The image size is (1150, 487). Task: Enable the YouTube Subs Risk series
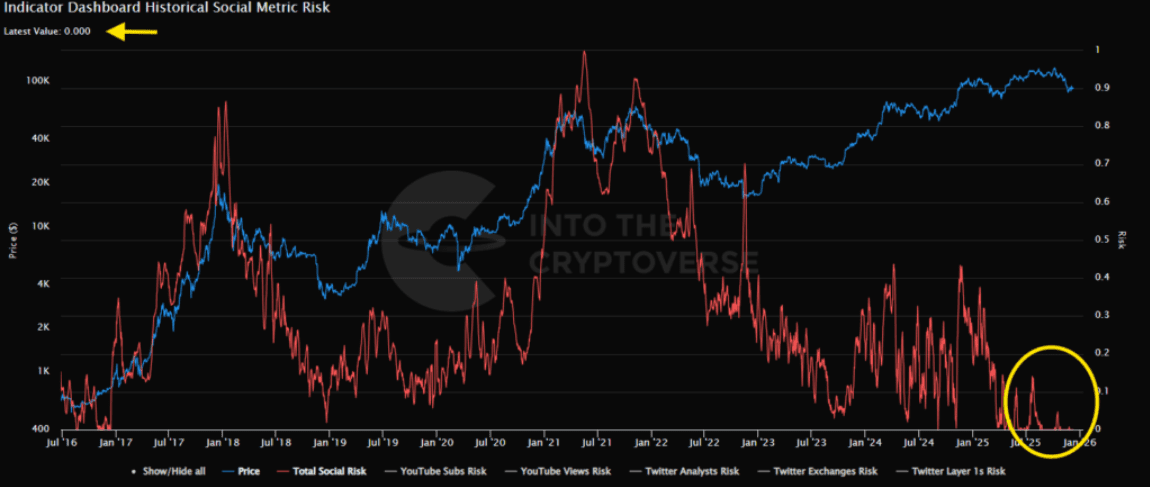point(443,471)
